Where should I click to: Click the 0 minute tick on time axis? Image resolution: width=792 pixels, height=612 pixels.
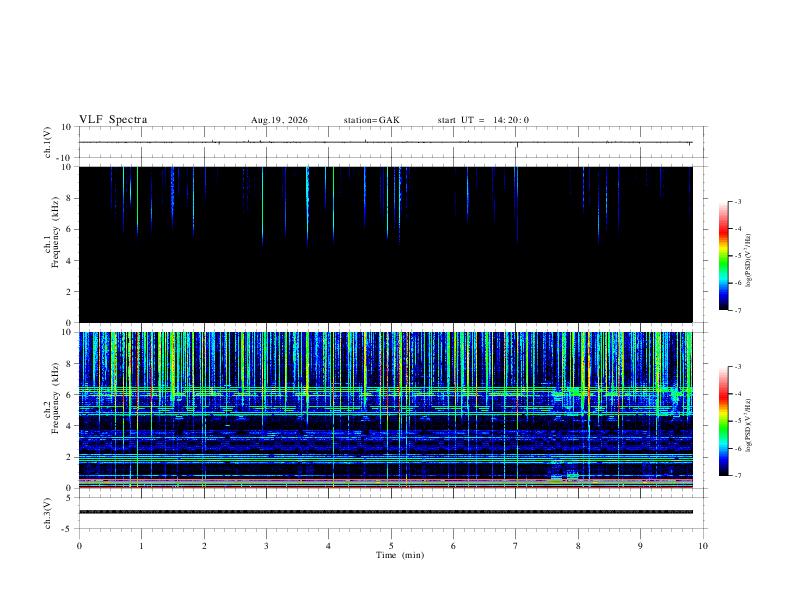tap(79, 546)
